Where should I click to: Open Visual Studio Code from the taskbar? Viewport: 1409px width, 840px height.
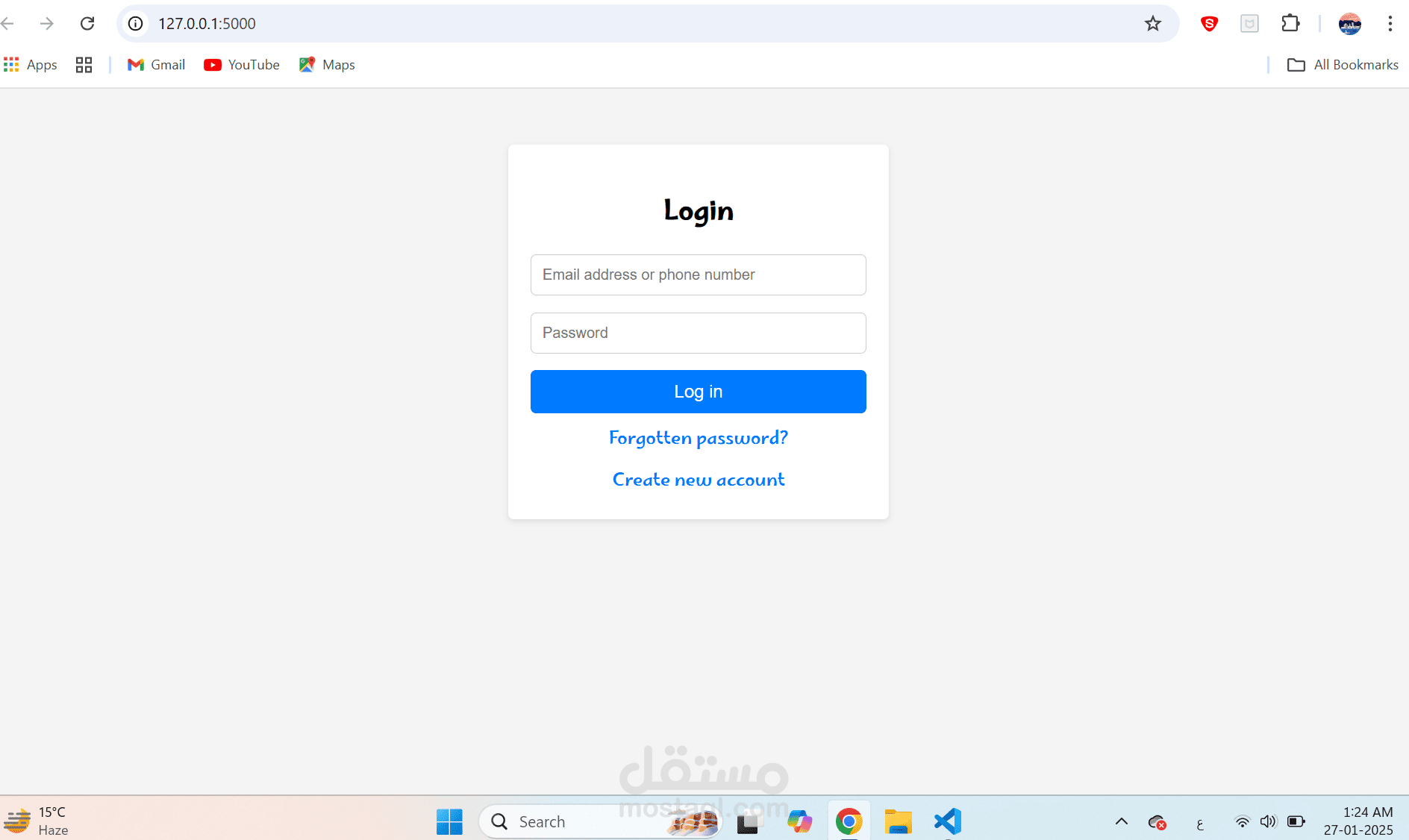[948, 821]
